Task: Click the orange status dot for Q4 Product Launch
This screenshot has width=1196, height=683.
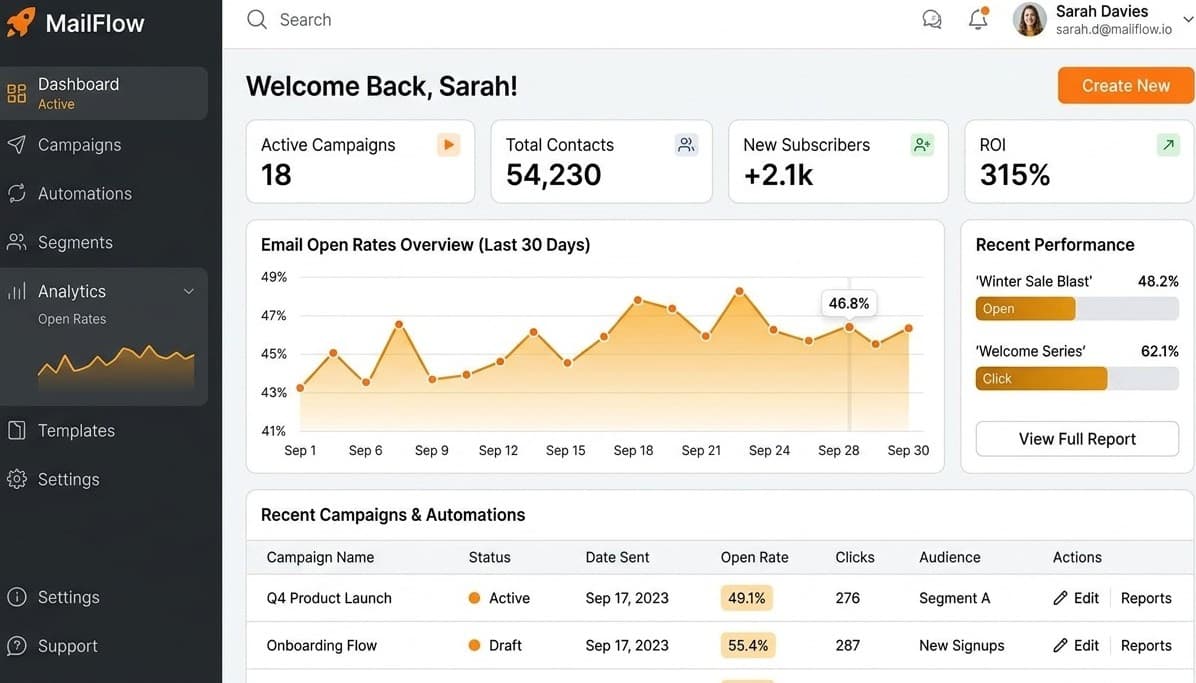Action: pos(474,598)
